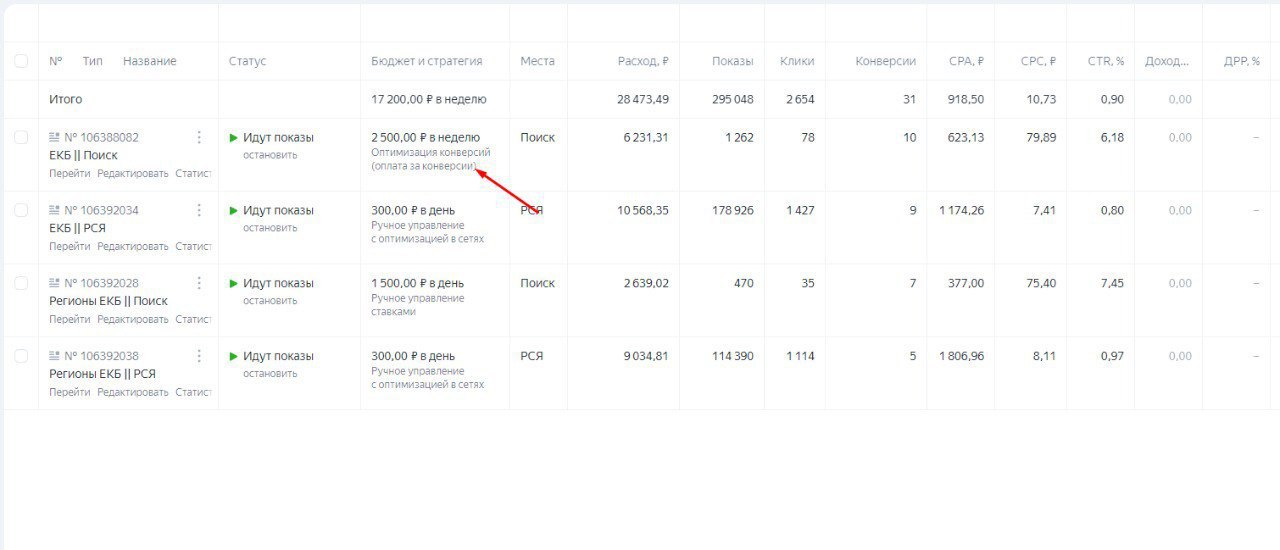This screenshot has height=550, width=1280.
Task: Open three-dot menu for campaign 106392028
Action: (x=199, y=283)
